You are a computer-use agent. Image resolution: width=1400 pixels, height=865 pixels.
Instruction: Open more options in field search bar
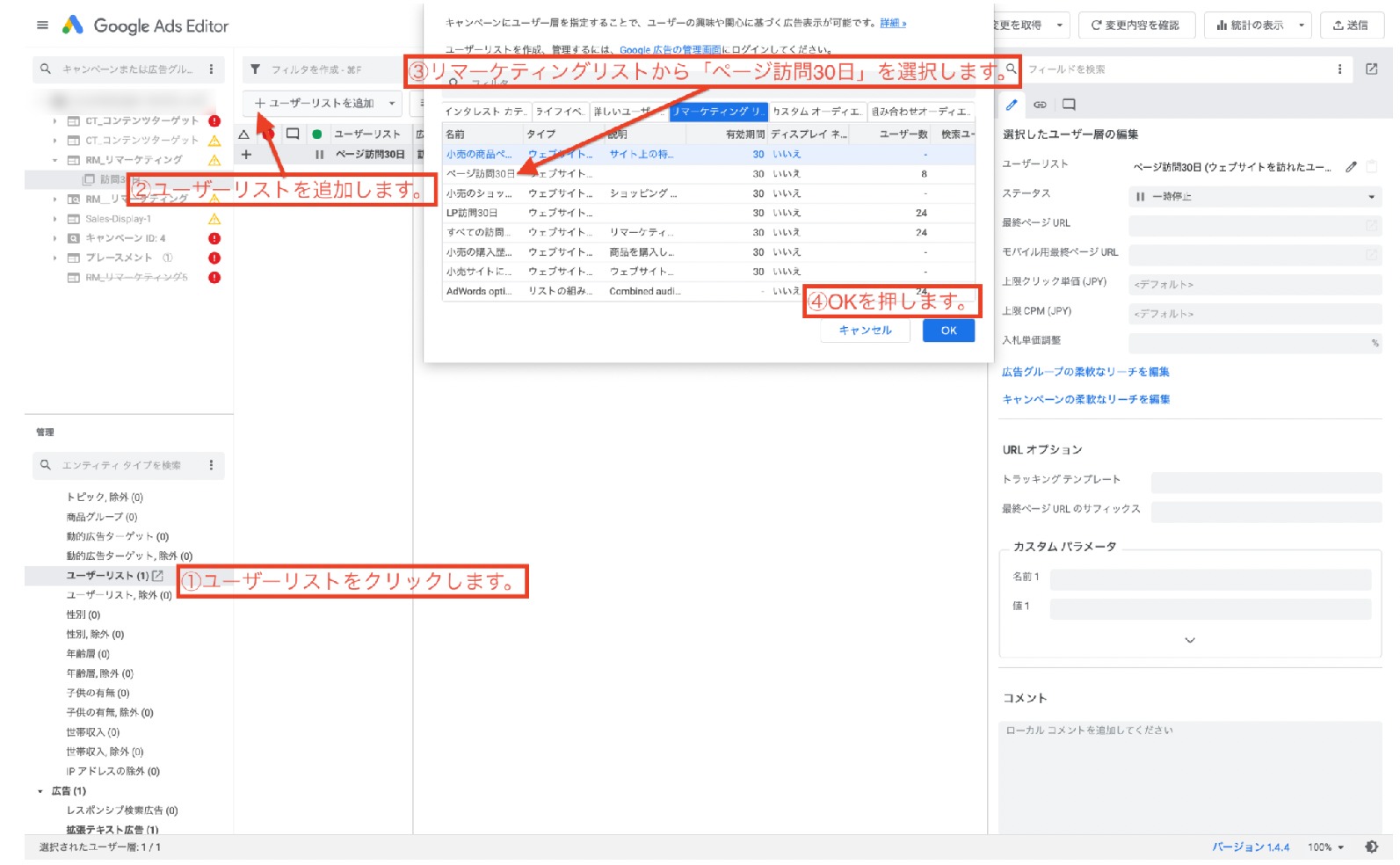[1339, 69]
